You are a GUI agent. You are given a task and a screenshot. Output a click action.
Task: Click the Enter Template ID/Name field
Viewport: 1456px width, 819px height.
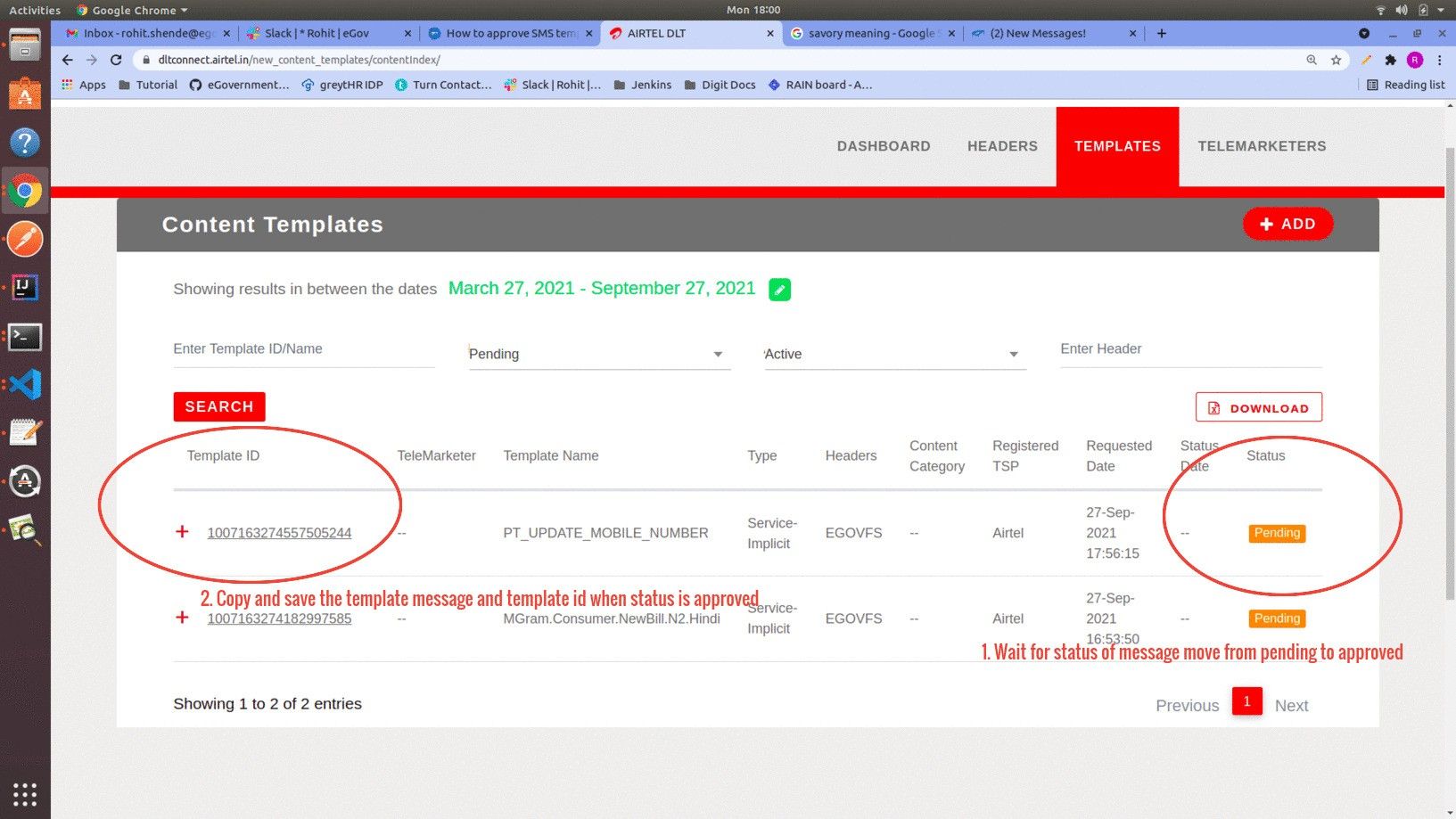click(x=303, y=349)
